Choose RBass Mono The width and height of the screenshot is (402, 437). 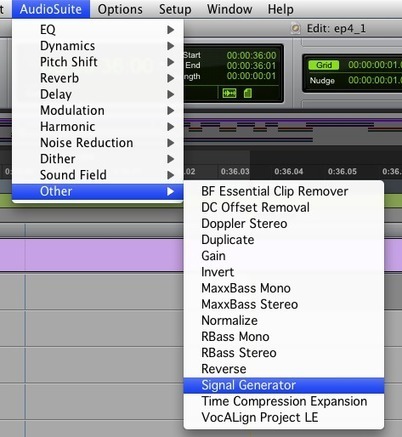(x=284, y=337)
